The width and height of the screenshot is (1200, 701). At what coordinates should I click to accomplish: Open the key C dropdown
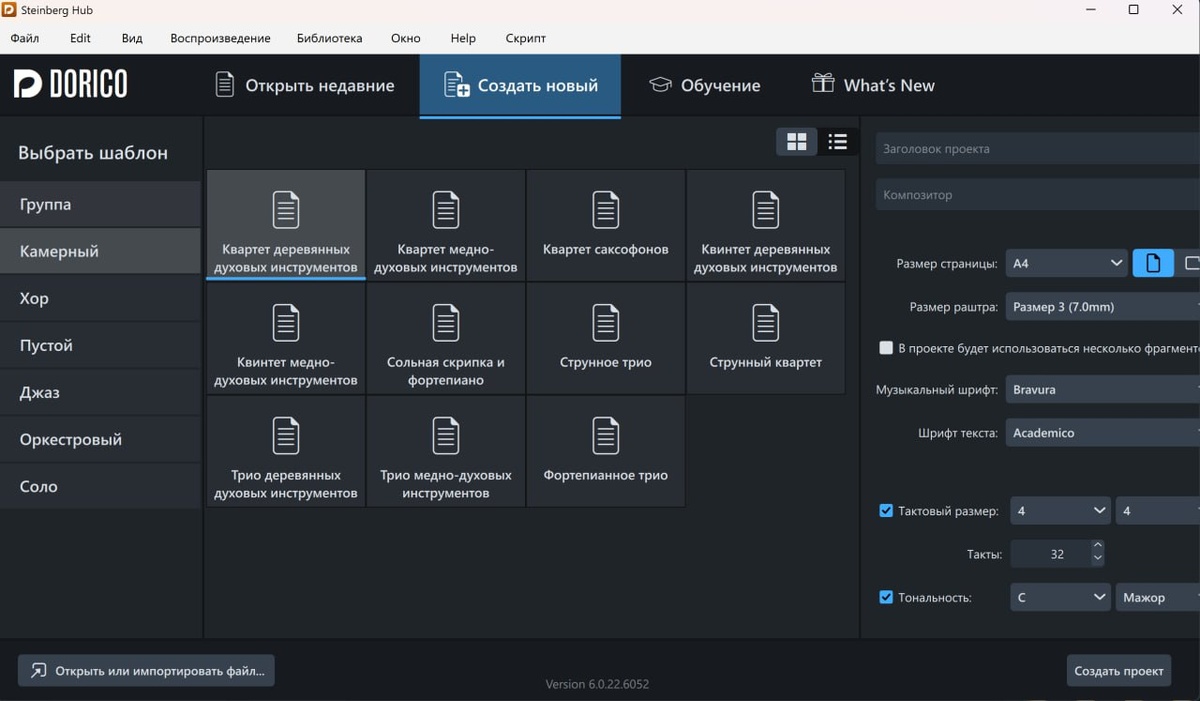tap(1060, 597)
